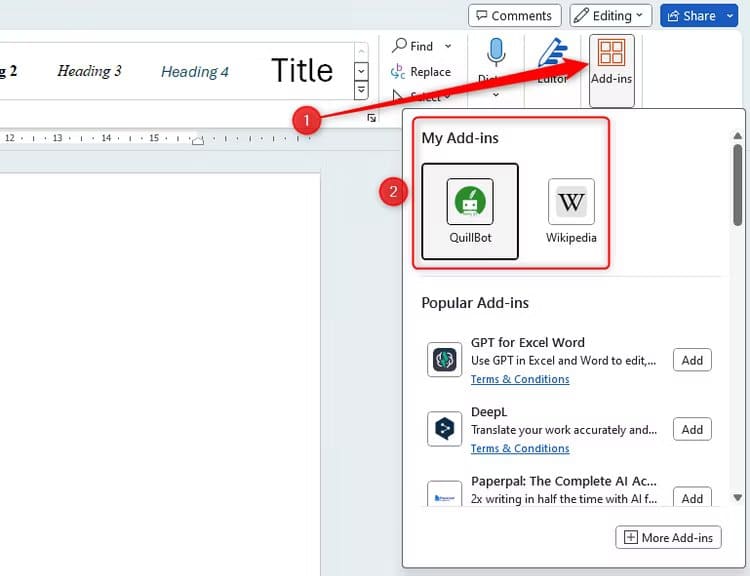Expand the Dictate options chevron
The height and width of the screenshot is (576, 750).
(496, 95)
